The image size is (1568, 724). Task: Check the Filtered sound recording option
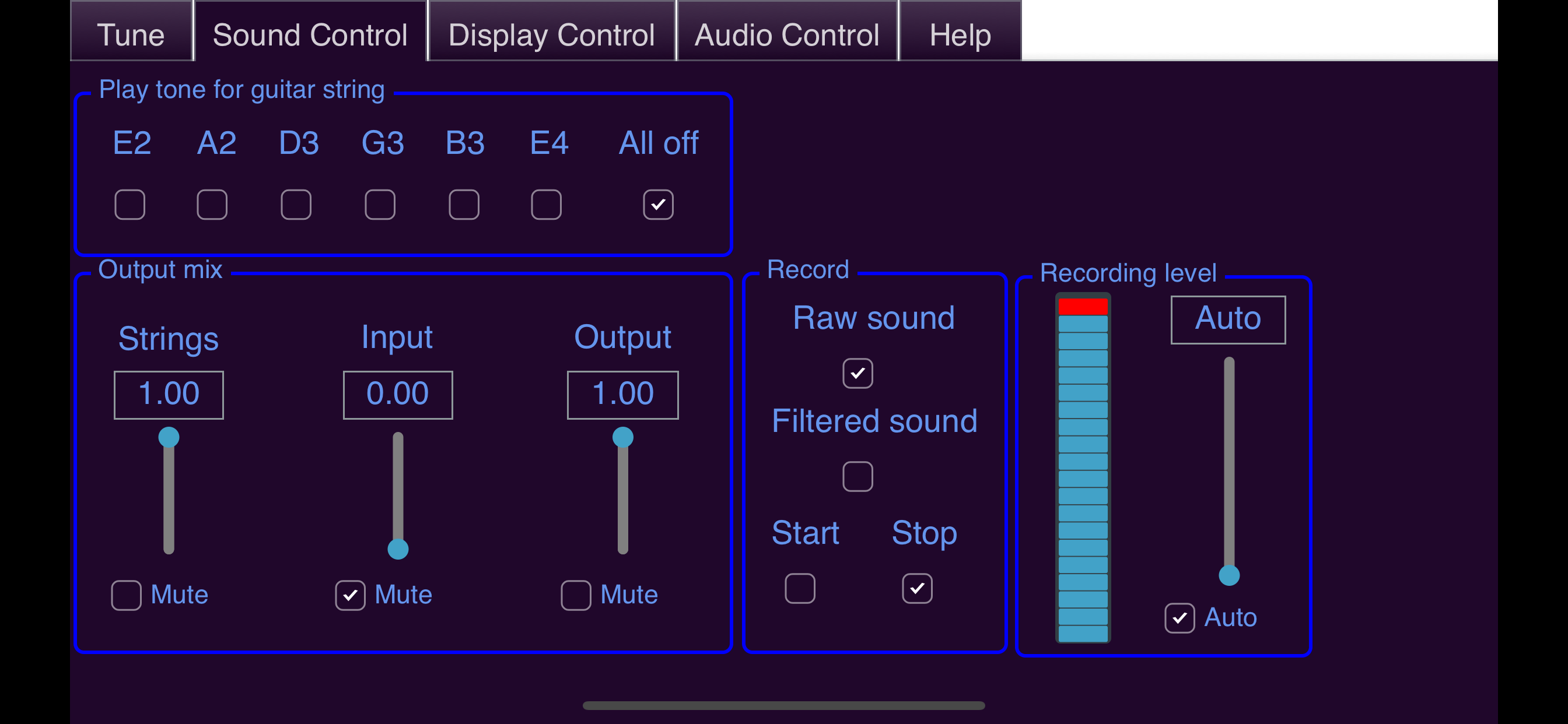coord(857,476)
